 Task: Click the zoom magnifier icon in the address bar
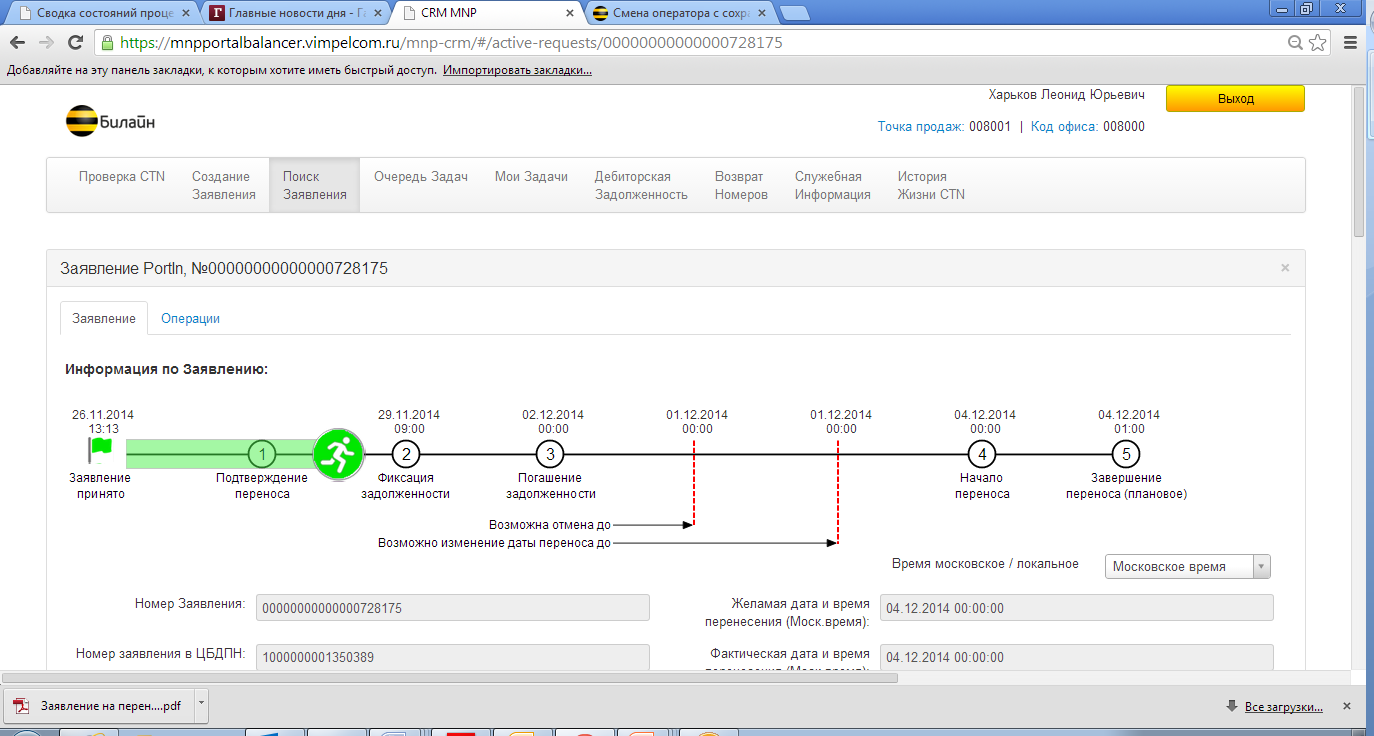coord(1296,43)
